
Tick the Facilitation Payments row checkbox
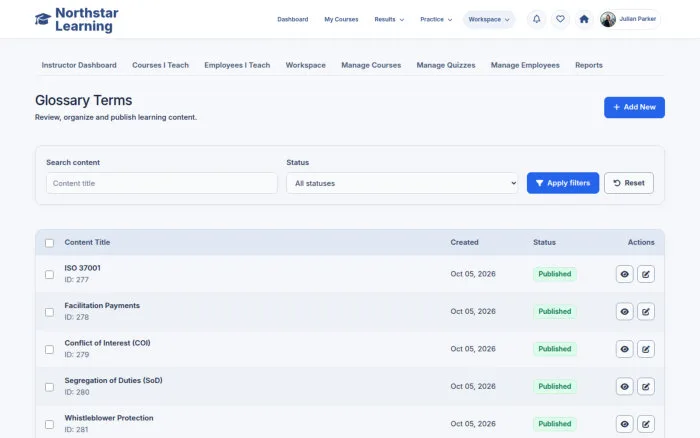coord(50,312)
